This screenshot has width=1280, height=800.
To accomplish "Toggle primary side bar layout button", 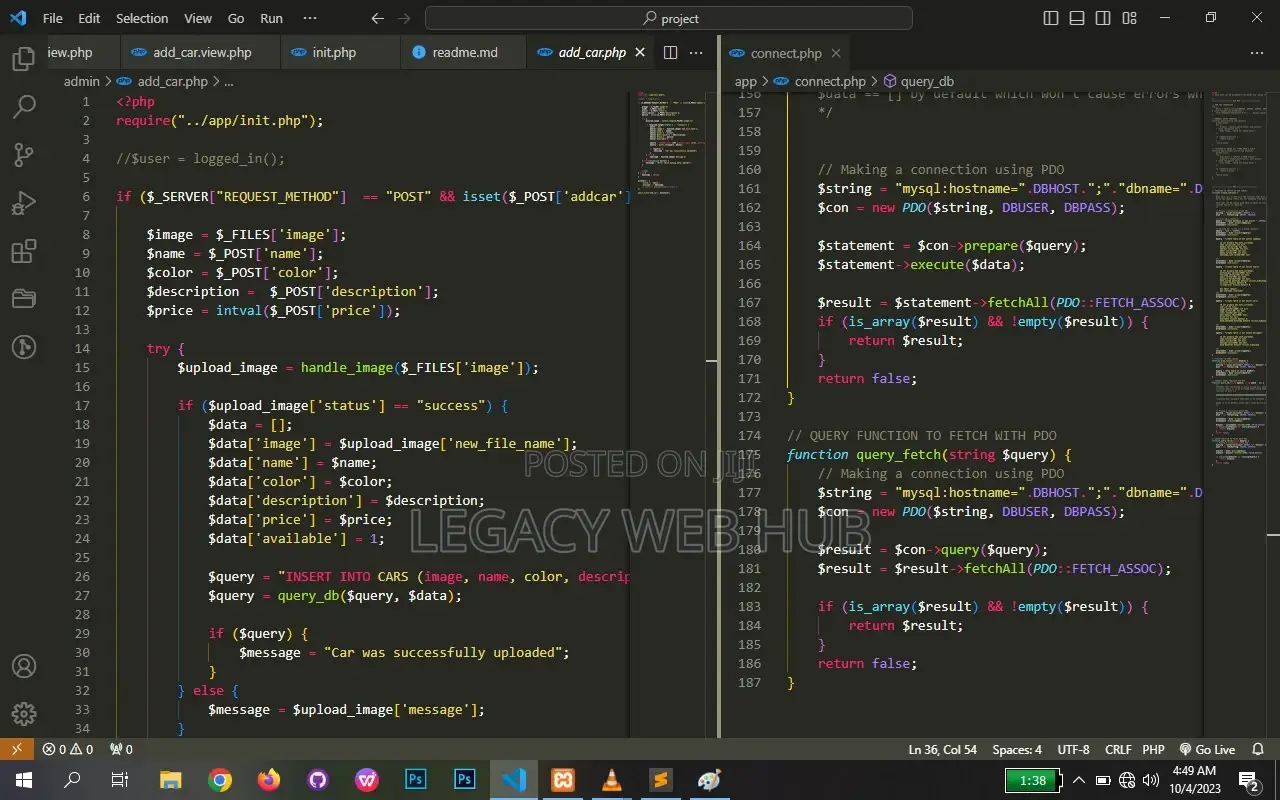I will click(x=1051, y=18).
